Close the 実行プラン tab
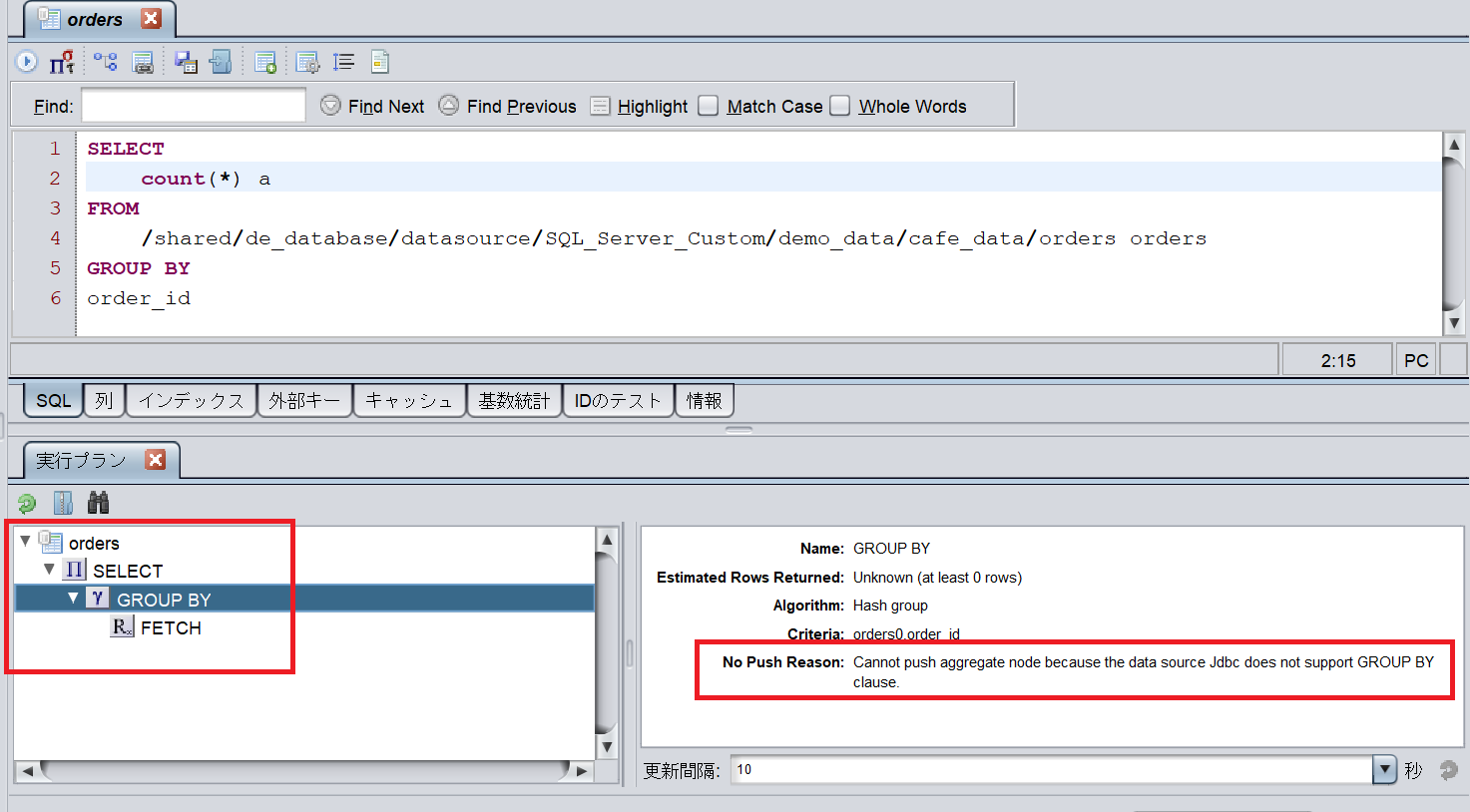 [155, 459]
